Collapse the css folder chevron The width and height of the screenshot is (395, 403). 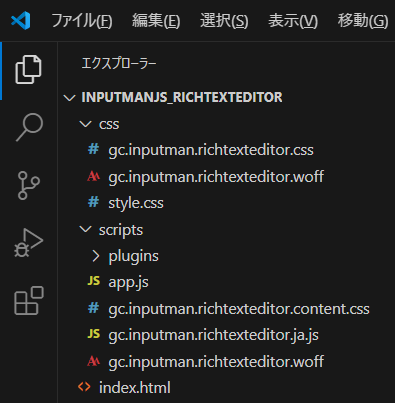(x=86, y=124)
